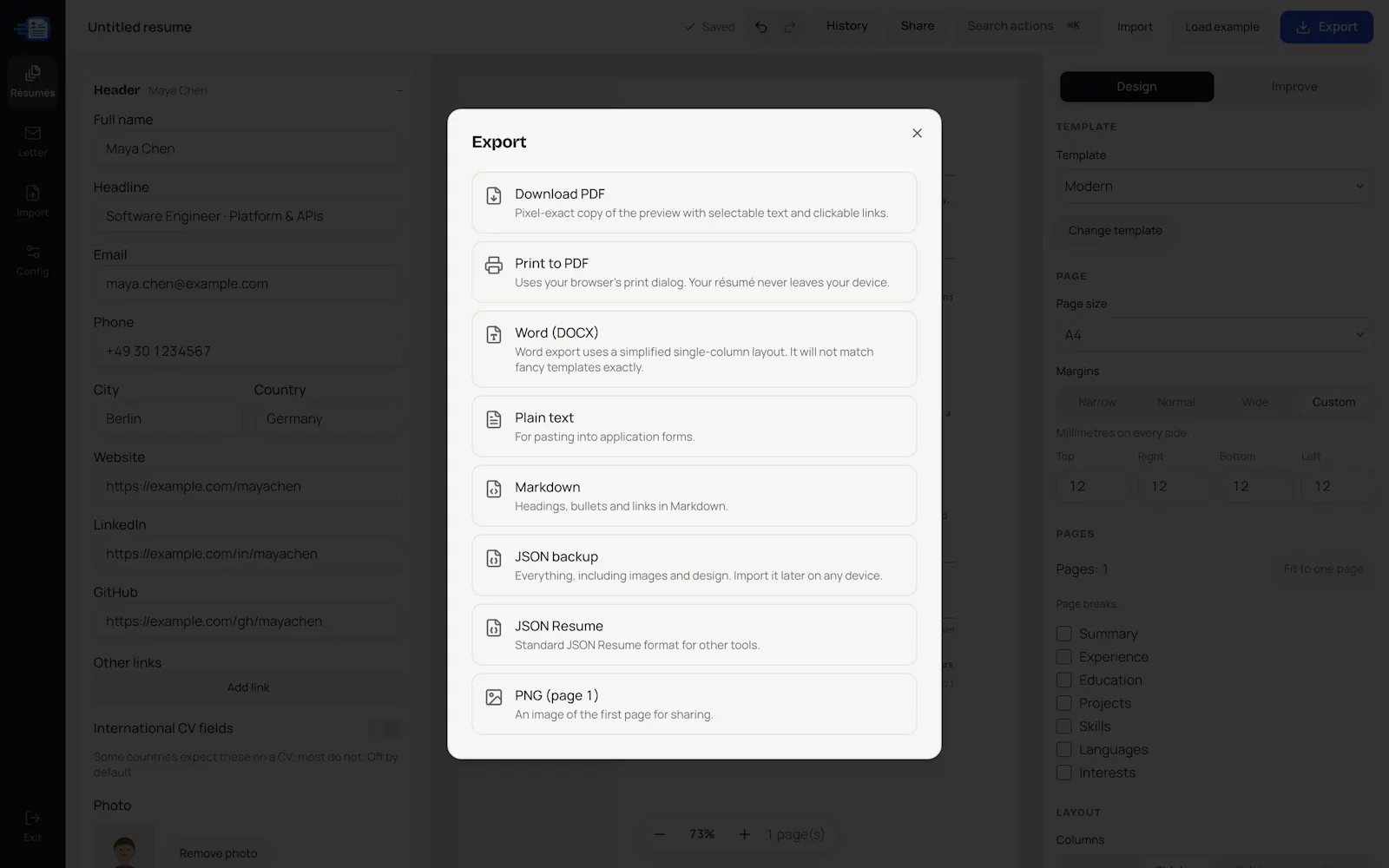Zoom out the preview with minus button
1389x868 pixels.
[660, 834]
